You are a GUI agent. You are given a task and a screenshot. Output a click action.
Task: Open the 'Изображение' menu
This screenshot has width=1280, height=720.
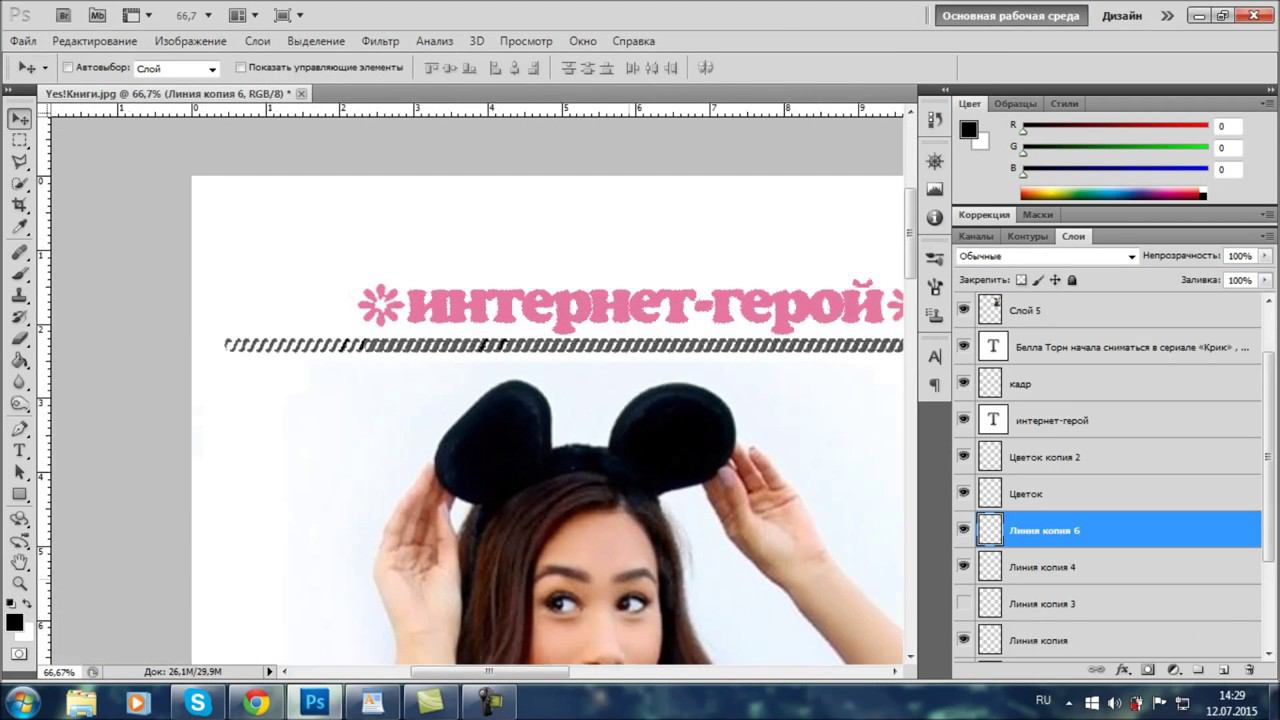click(189, 41)
